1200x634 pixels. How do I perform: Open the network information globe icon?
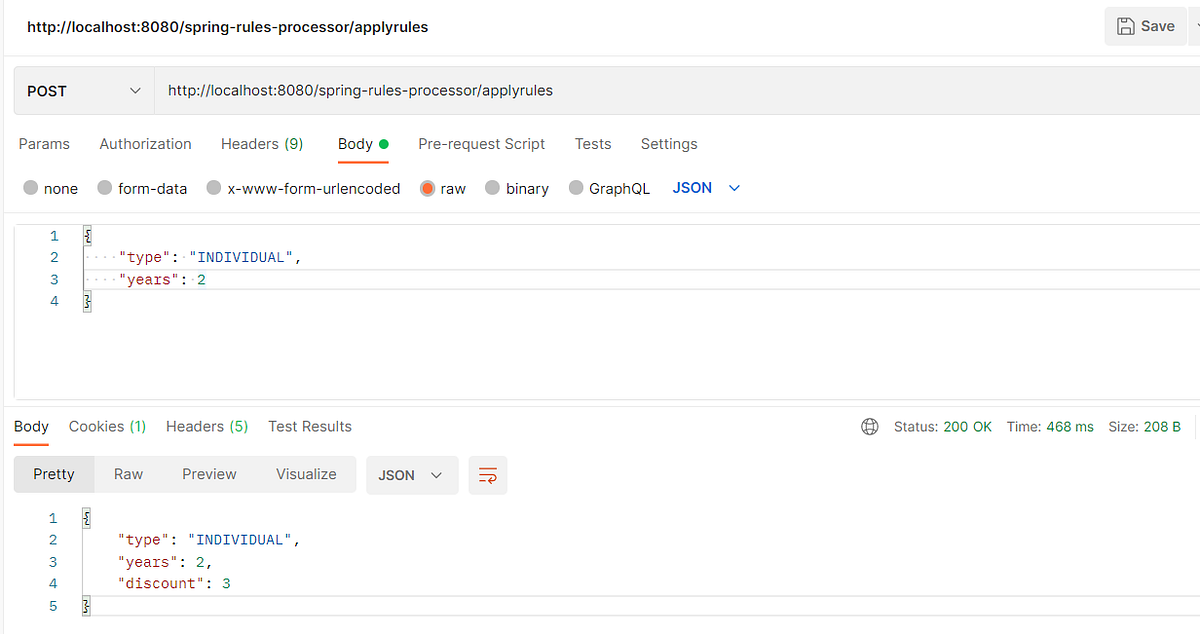[x=869, y=426]
